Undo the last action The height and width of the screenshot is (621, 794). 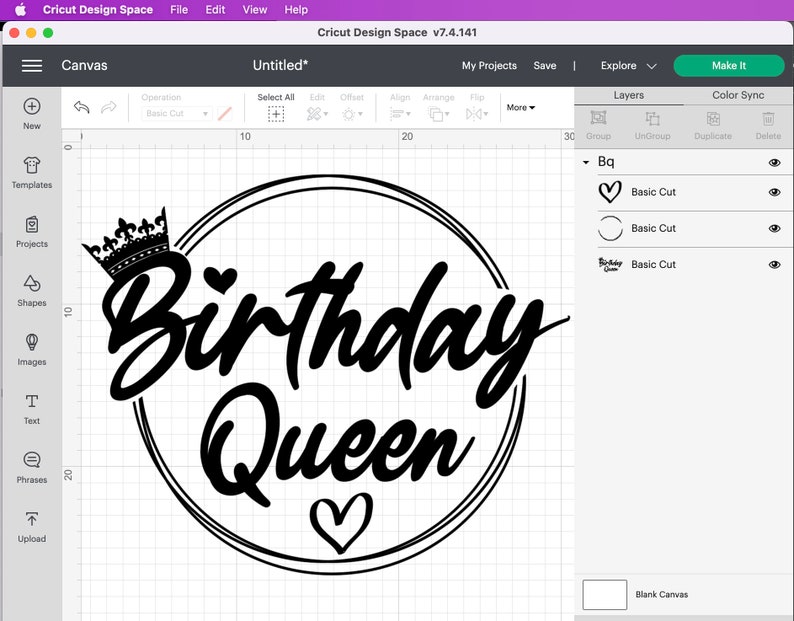82,107
